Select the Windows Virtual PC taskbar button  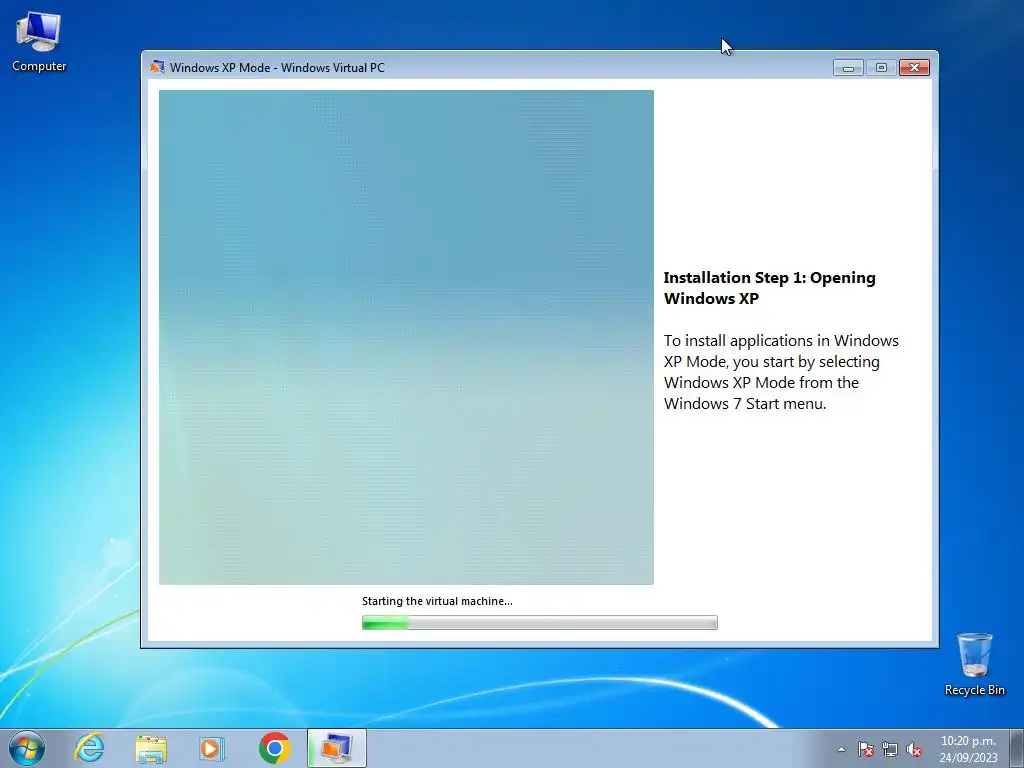(336, 748)
